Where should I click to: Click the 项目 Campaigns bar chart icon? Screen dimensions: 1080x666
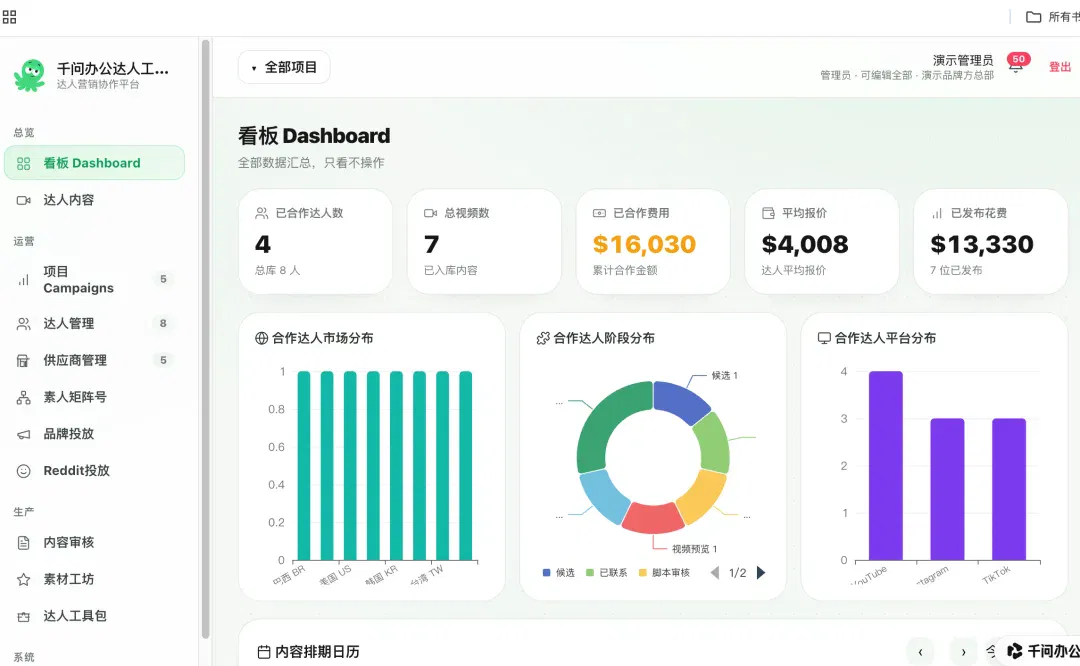click(x=23, y=280)
